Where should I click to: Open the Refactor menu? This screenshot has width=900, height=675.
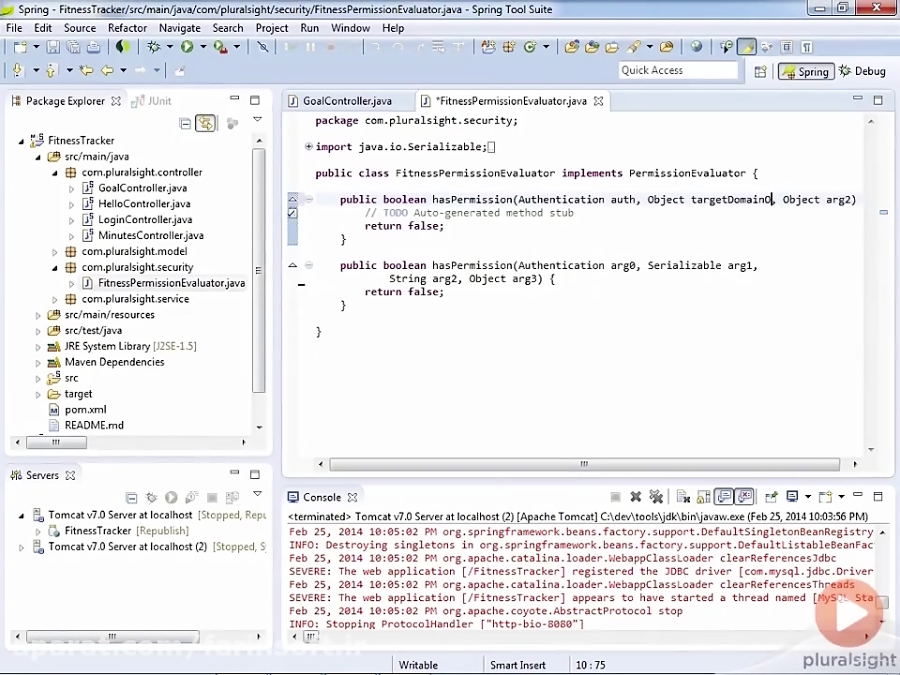[x=127, y=28]
